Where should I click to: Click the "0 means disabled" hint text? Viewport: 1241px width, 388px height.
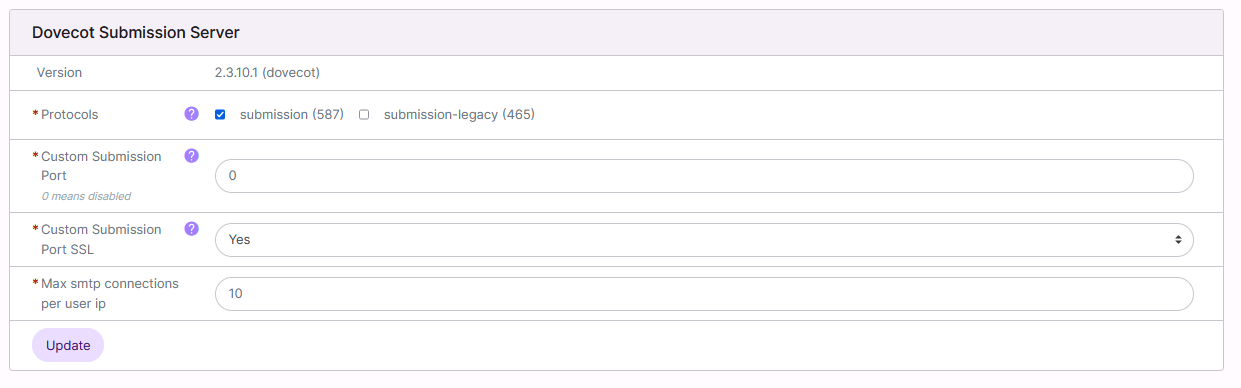(86, 196)
